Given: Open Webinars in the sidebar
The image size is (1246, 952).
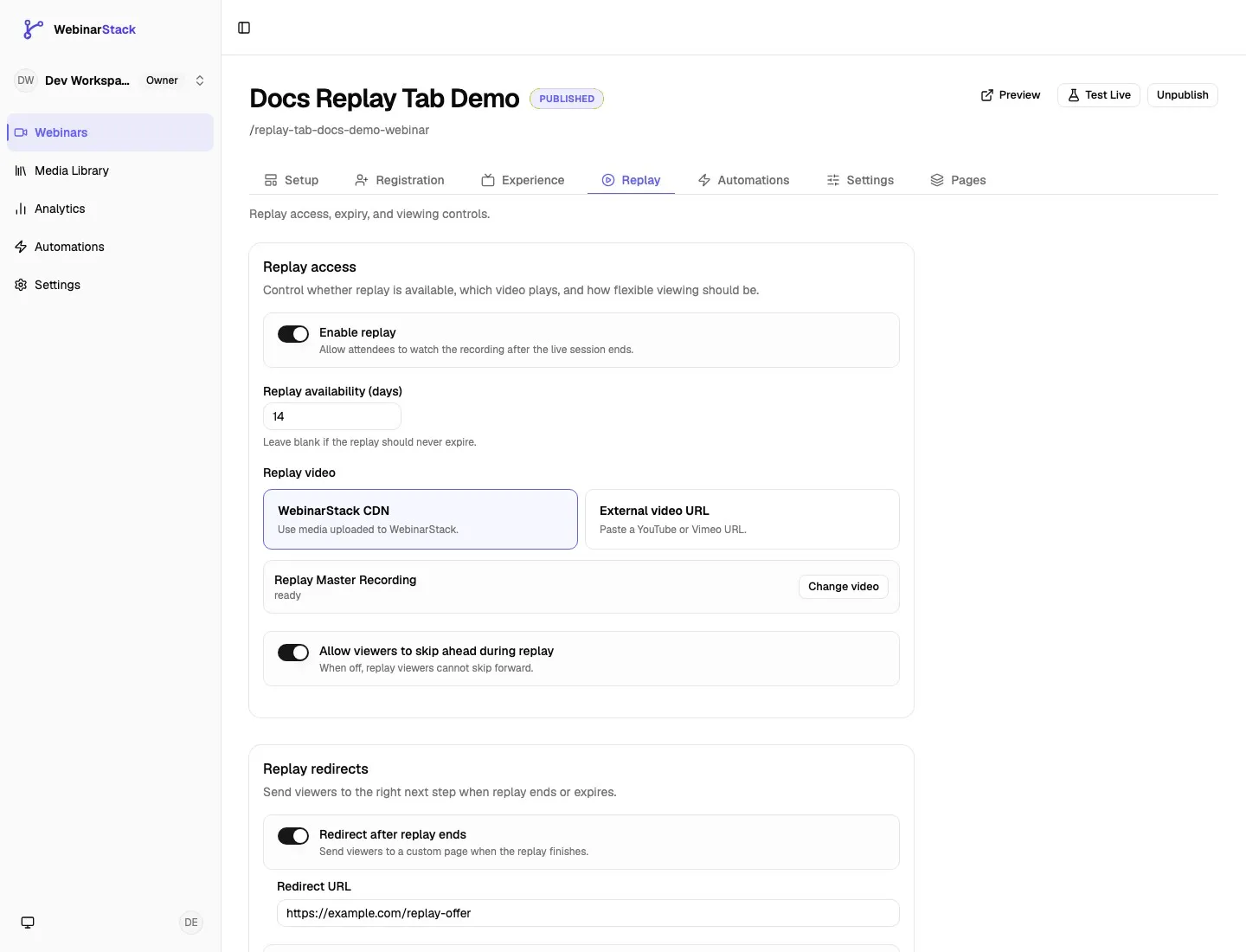Looking at the screenshot, I should pos(110,132).
